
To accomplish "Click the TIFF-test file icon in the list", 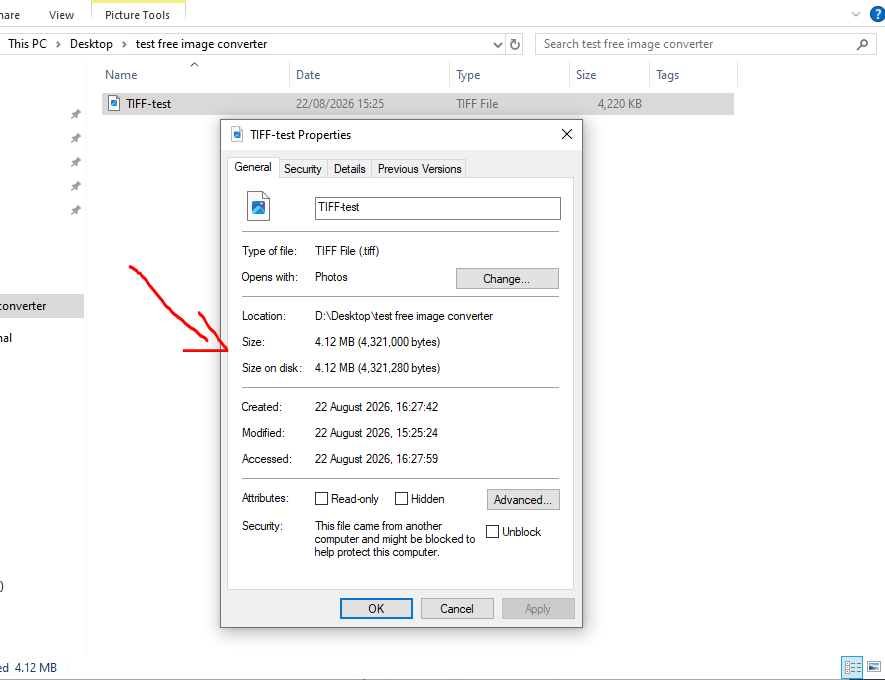I will [x=114, y=103].
